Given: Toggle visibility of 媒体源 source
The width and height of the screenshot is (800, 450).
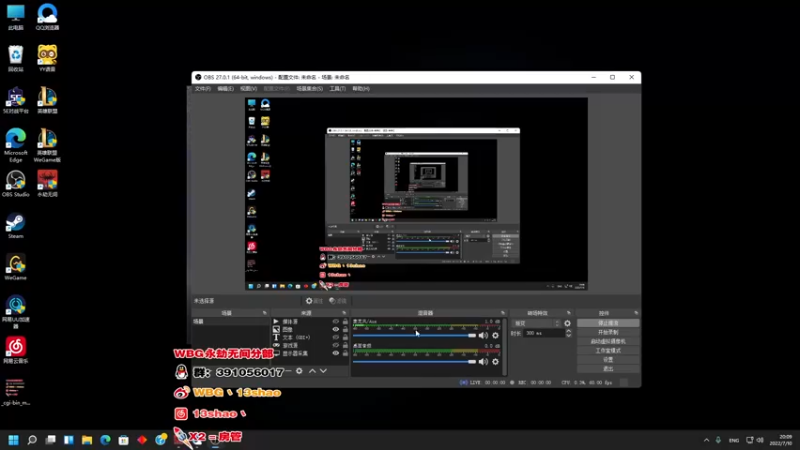Looking at the screenshot, I should point(336,321).
